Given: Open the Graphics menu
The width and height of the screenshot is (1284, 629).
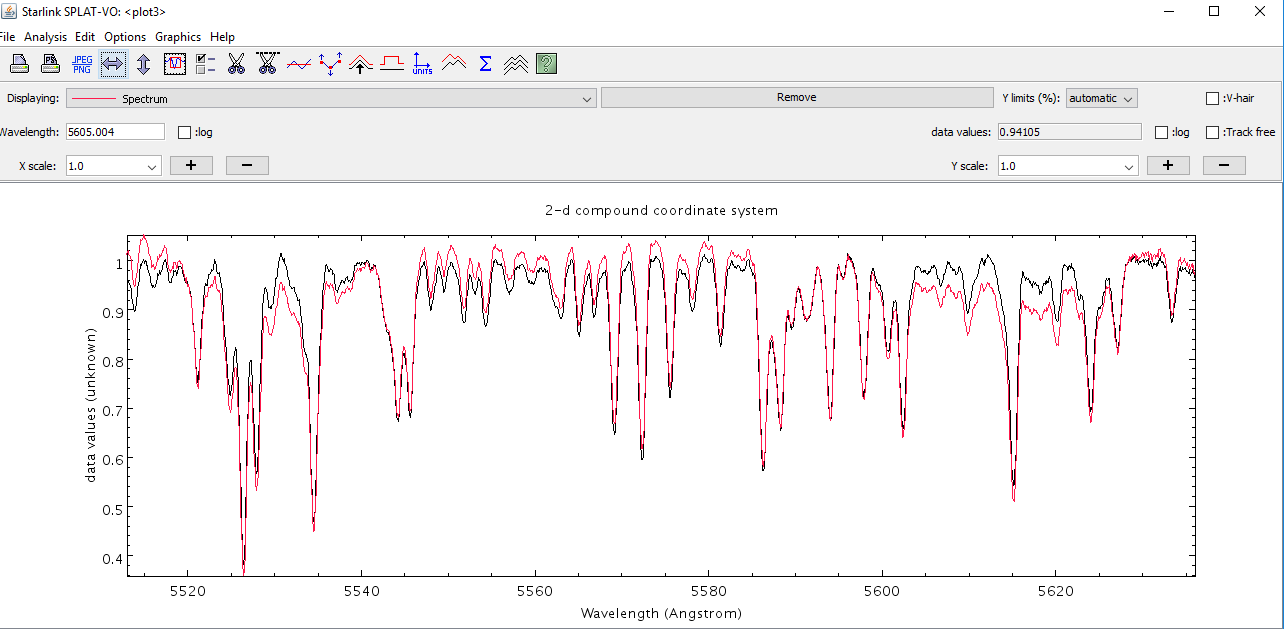Looking at the screenshot, I should (178, 37).
